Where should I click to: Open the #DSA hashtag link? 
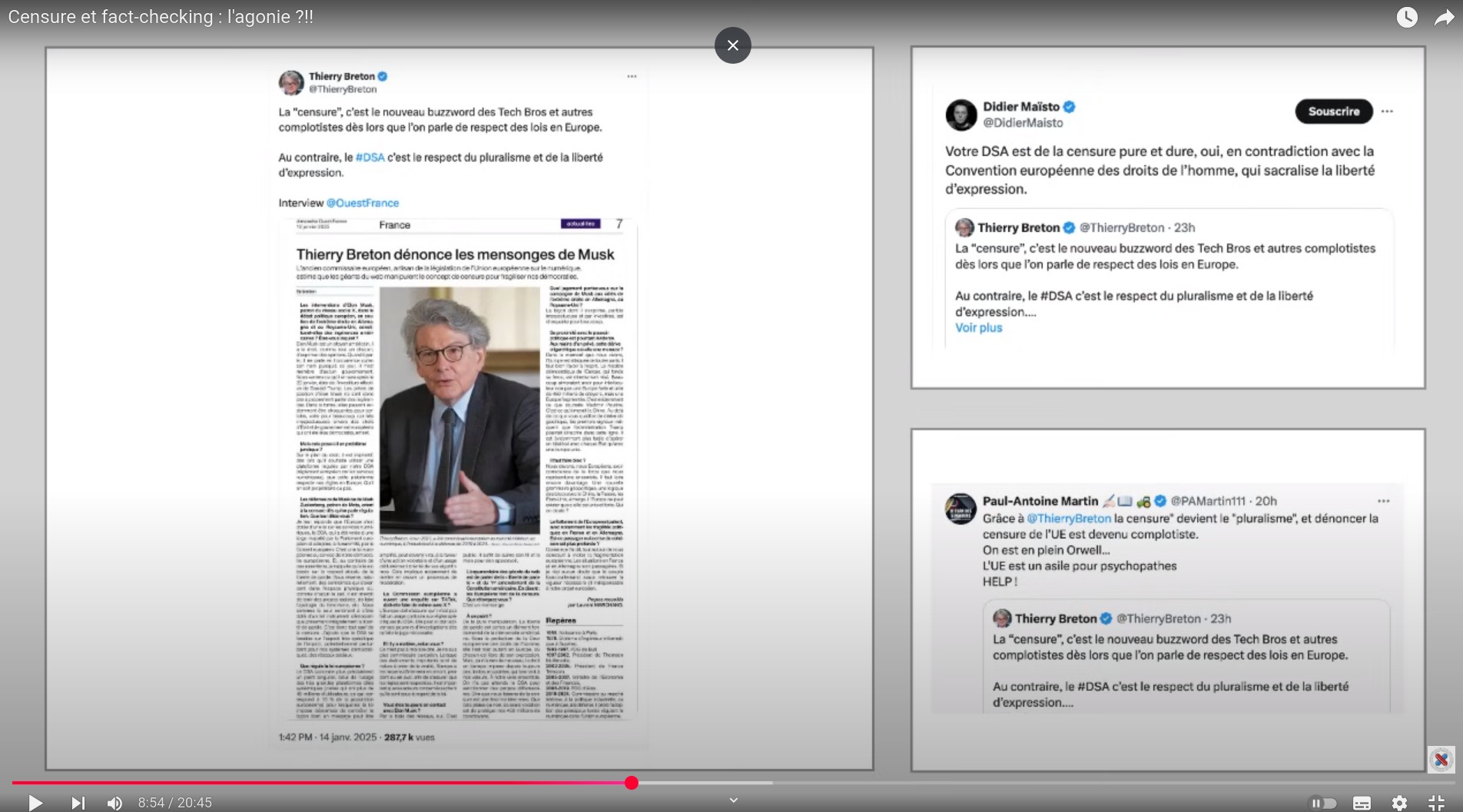tap(370, 157)
